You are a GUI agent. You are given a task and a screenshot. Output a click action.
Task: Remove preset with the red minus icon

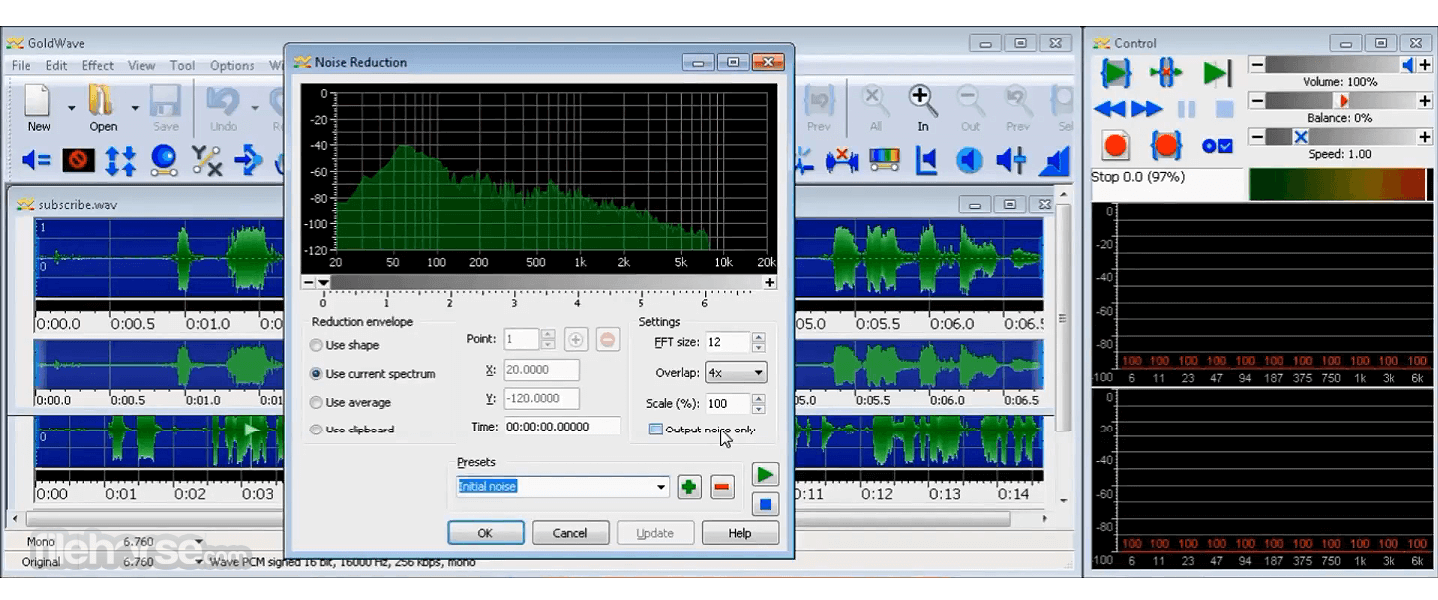(722, 487)
